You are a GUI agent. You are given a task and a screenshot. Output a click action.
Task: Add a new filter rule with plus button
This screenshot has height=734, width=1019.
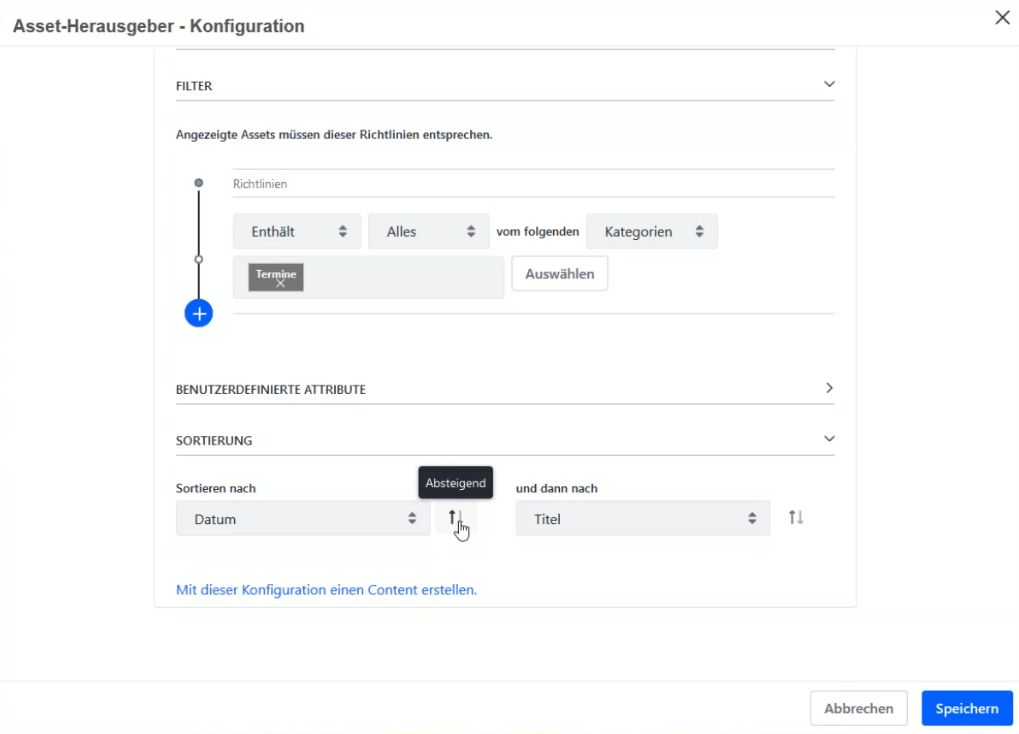[199, 314]
